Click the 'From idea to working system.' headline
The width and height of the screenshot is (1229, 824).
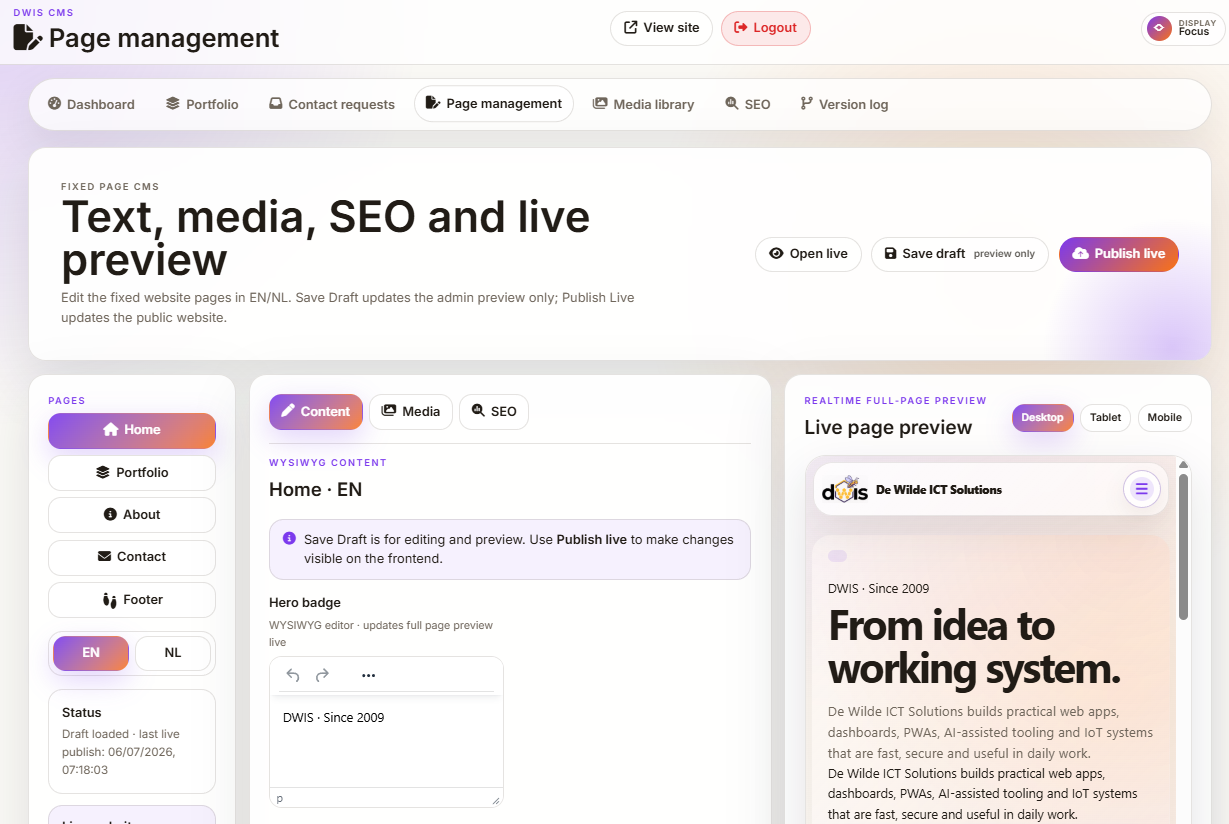[975, 647]
